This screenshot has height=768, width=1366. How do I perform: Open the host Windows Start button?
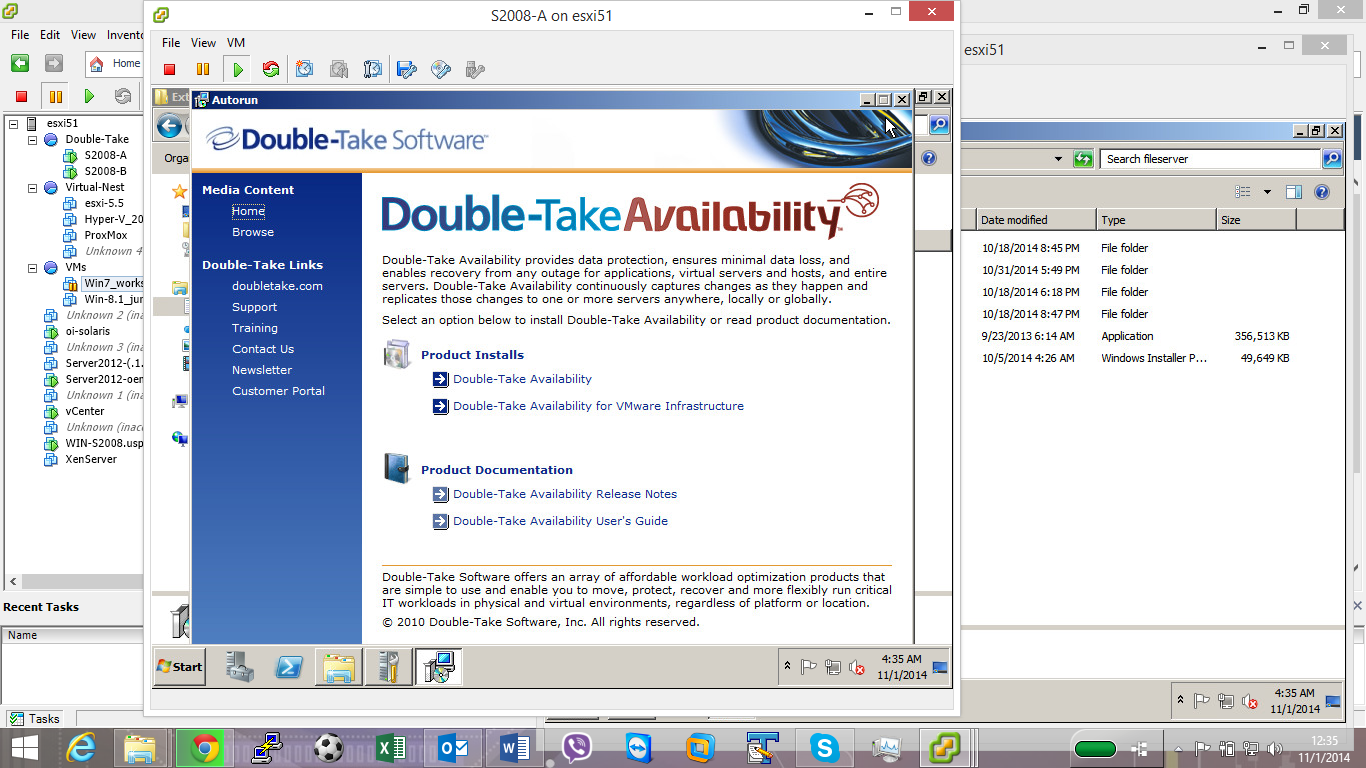coord(24,747)
